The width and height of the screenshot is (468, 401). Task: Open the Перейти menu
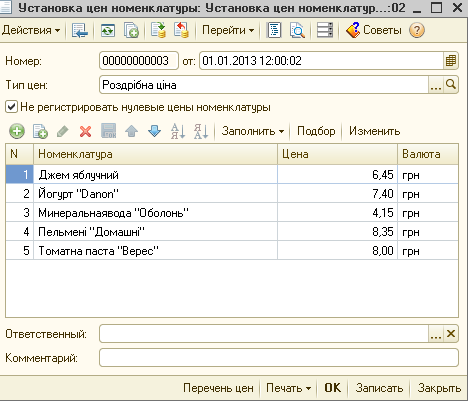(228, 30)
